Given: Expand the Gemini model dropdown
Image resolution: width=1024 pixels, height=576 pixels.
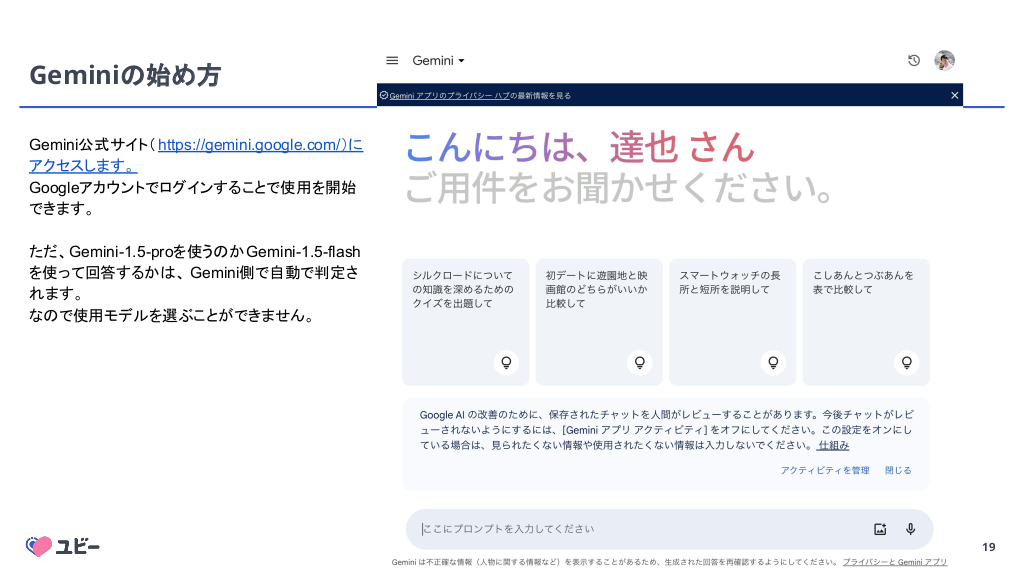Looking at the screenshot, I should (x=439, y=61).
